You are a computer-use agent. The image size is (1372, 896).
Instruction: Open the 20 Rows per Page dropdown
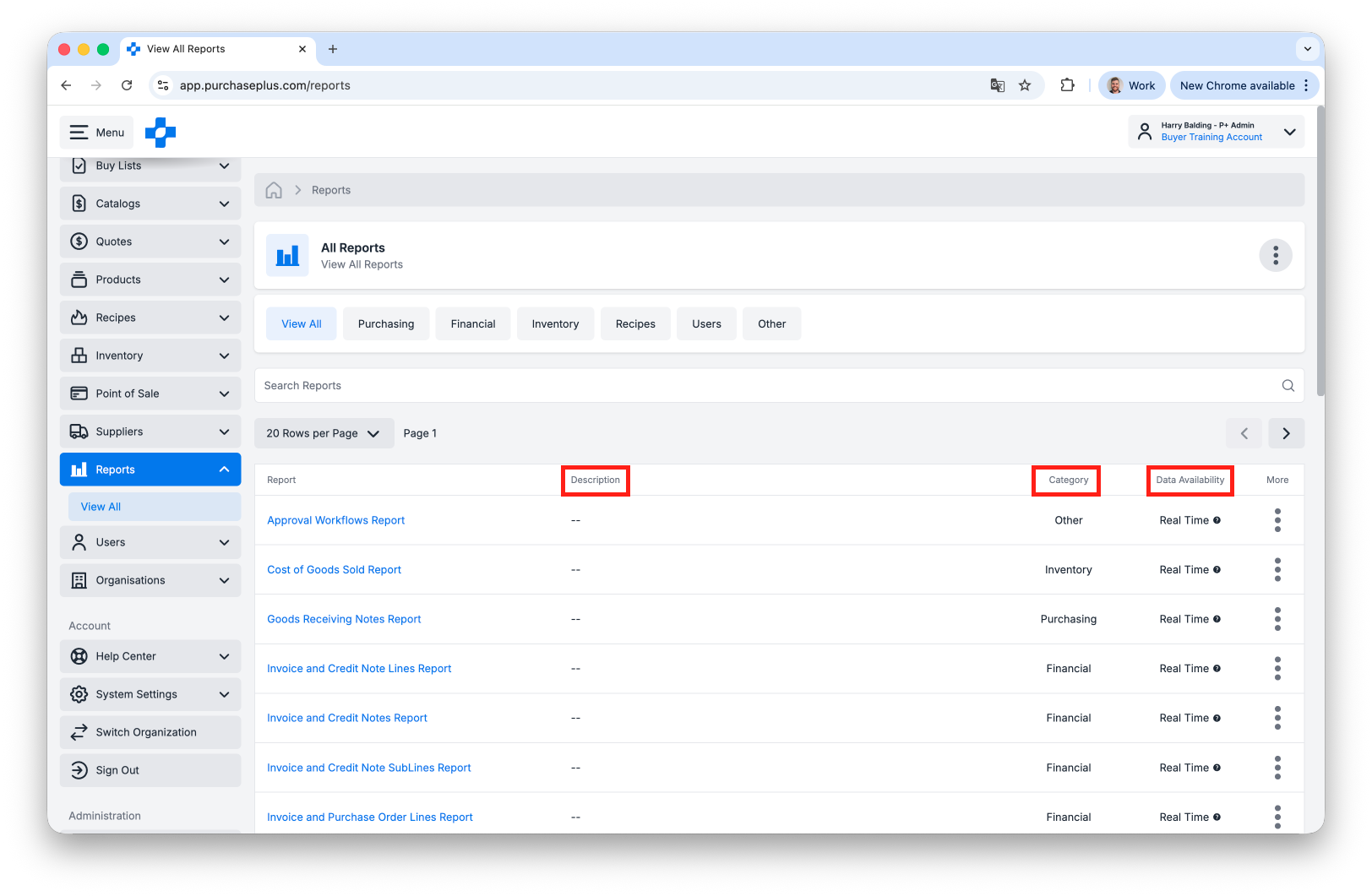pos(324,433)
